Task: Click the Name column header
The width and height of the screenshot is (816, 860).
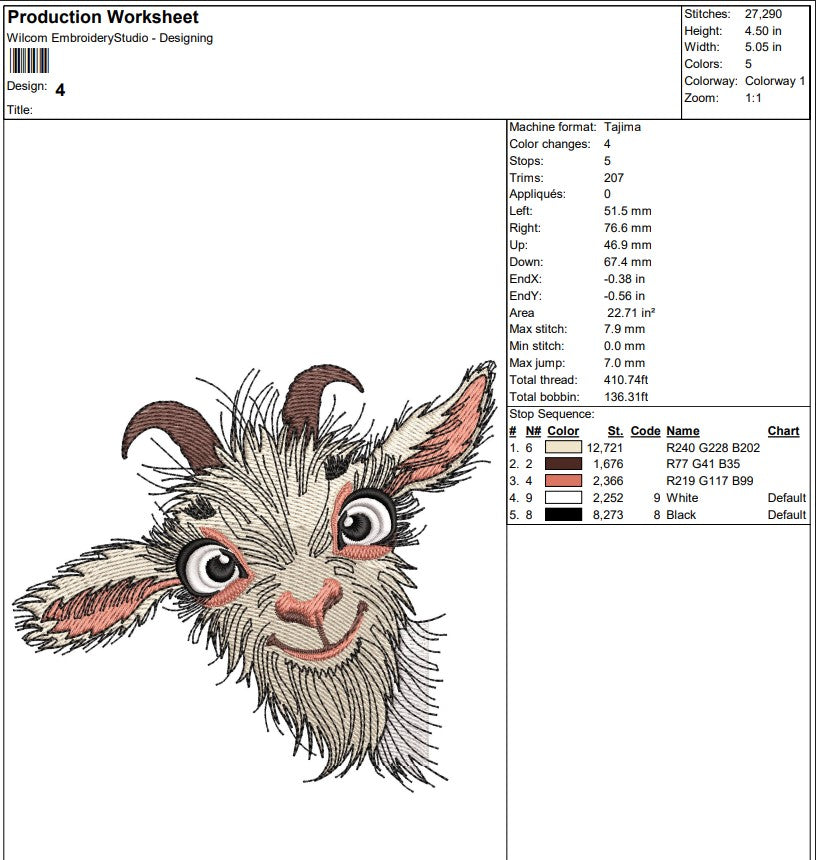Action: 683,431
